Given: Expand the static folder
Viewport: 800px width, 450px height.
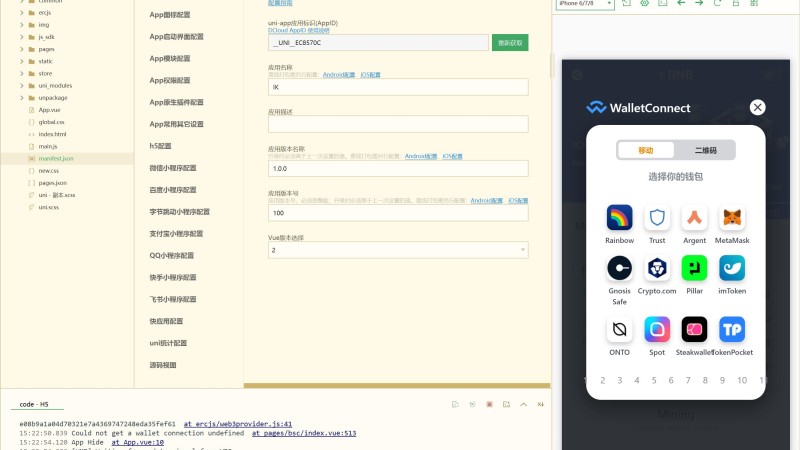Looking at the screenshot, I should pos(21,61).
